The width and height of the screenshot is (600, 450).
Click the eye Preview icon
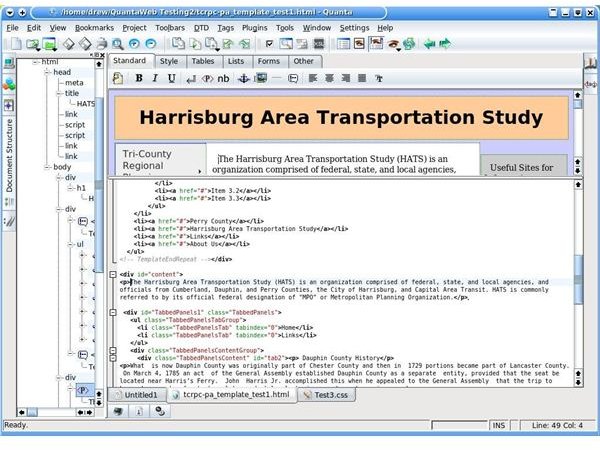click(393, 44)
